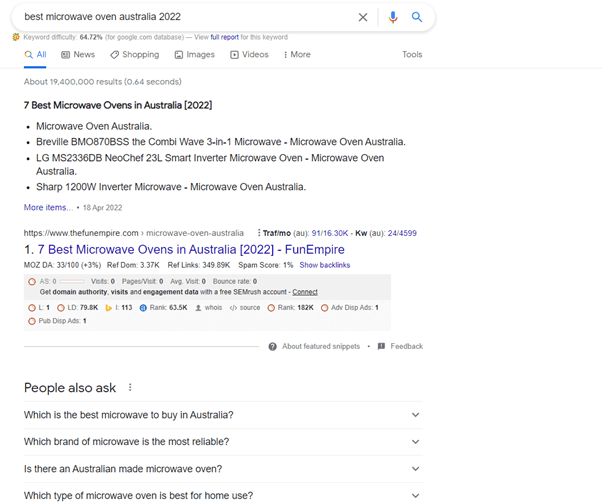Viewport: 602px width, 504px height.
Task: Click the Keyword difficulty 64.72% value
Action: coord(91,37)
